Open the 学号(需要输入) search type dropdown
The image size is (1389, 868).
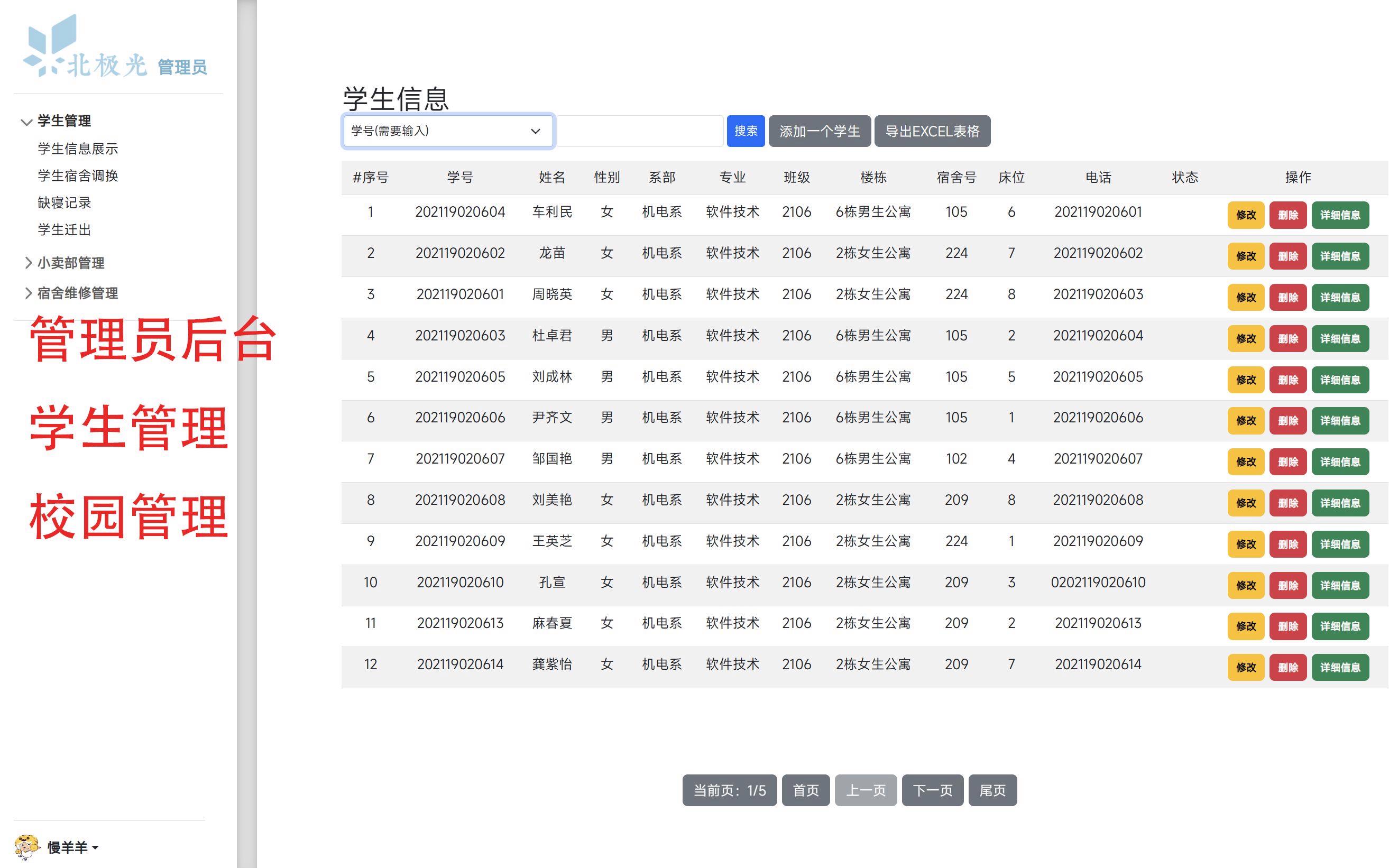click(448, 131)
